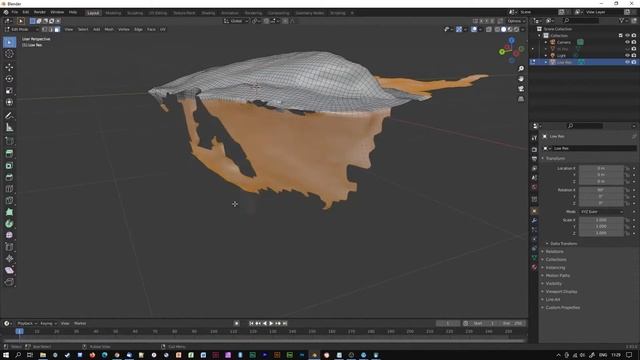Select the Bevel tool
The image size is (640, 360).
(9, 177)
